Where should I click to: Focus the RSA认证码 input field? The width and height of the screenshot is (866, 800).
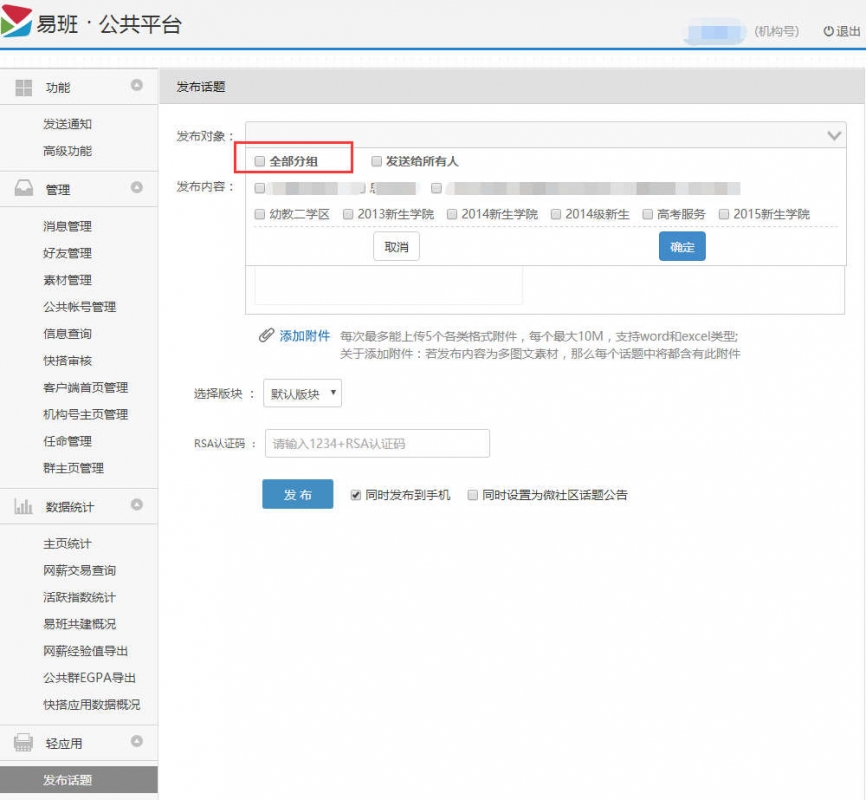(377, 444)
